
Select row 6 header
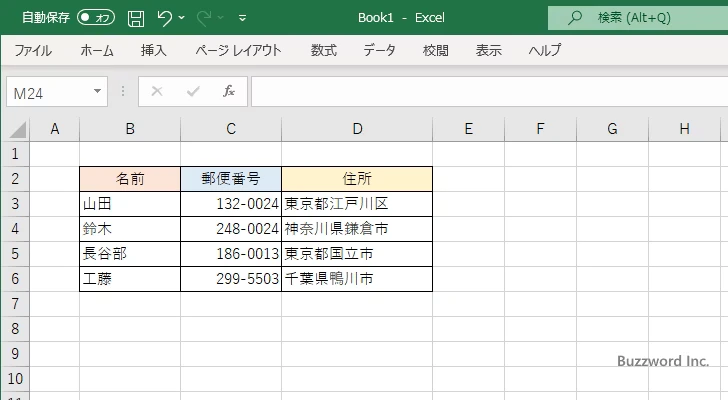pyautogui.click(x=15, y=279)
